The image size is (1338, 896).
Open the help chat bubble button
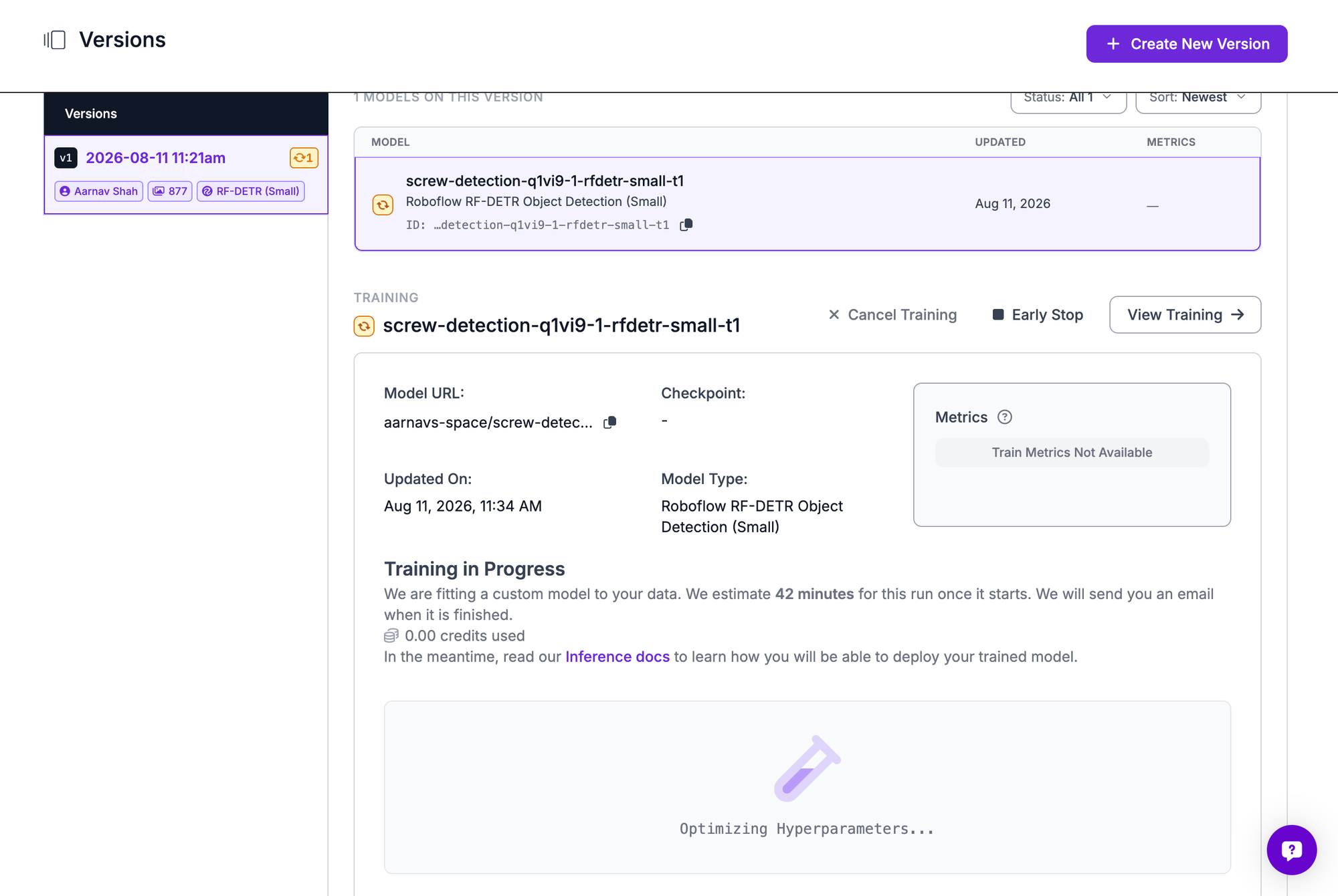(1292, 850)
